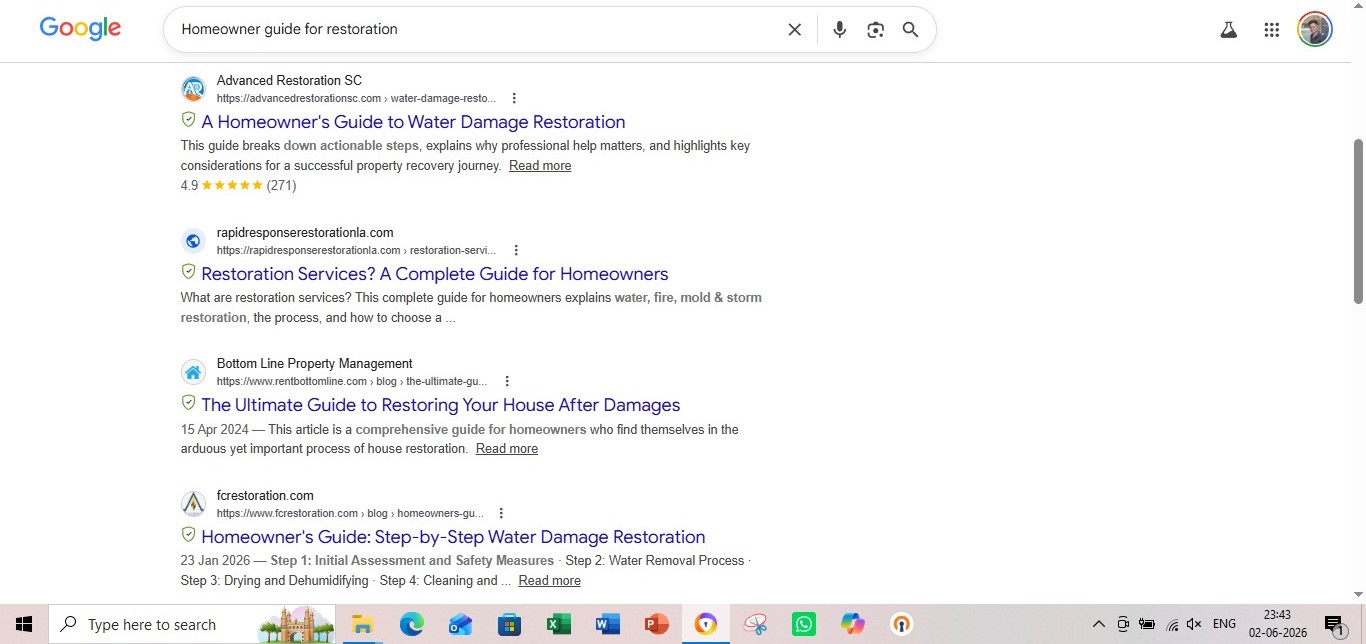Screen dimensions: 1366x644
Task: Click the Wi-Fi network tray icon
Action: [x=1172, y=624]
